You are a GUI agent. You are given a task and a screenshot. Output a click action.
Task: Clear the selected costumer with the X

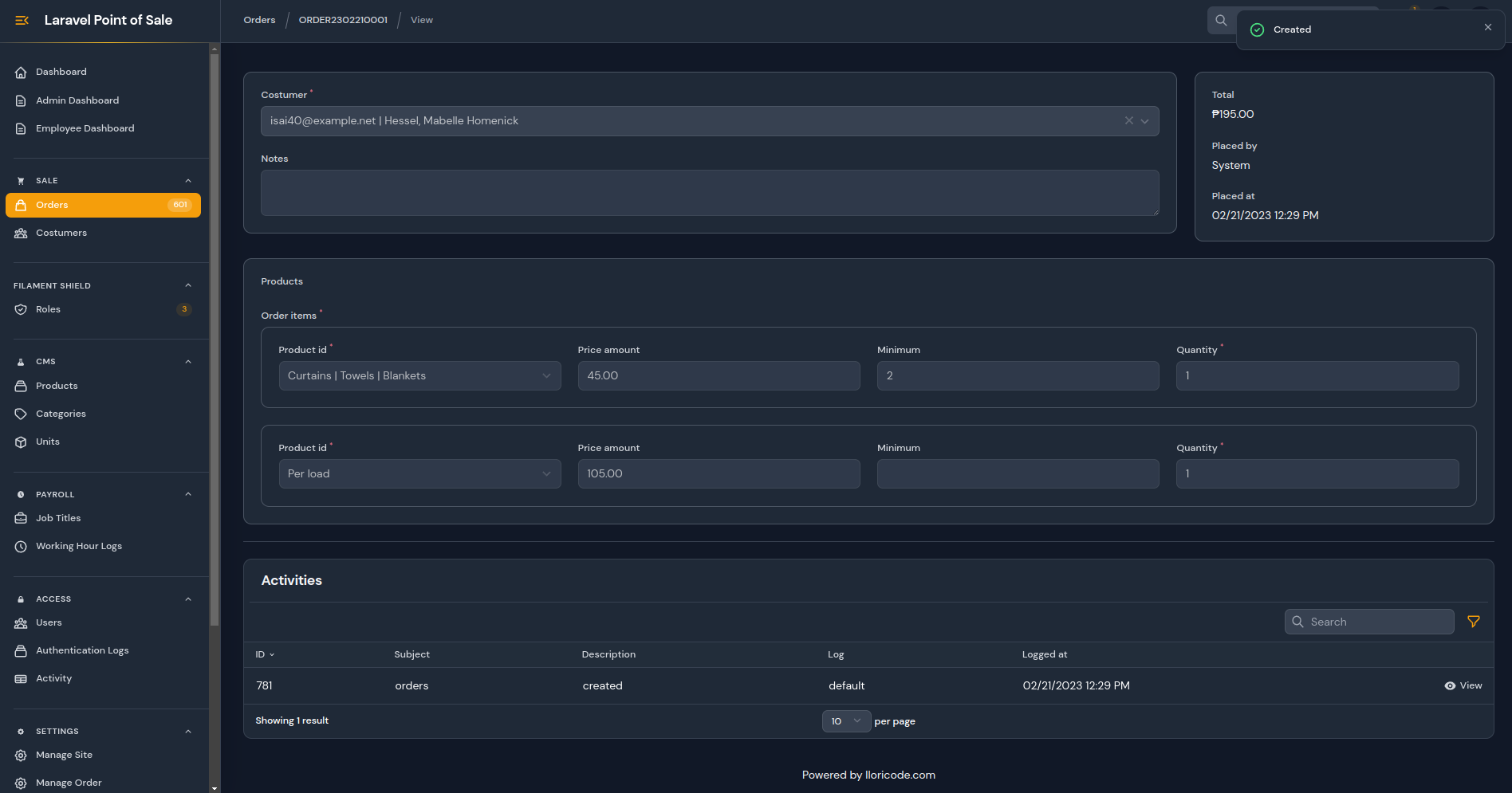[x=1128, y=120]
